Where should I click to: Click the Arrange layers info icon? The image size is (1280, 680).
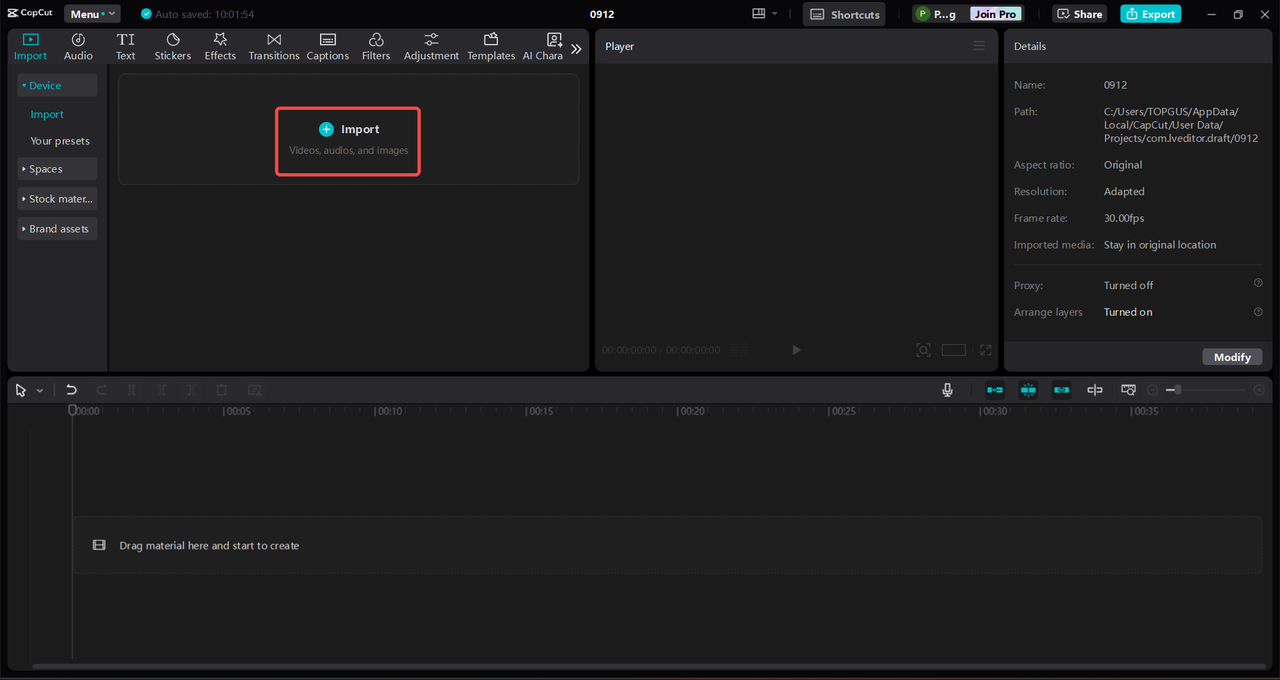coord(1258,311)
